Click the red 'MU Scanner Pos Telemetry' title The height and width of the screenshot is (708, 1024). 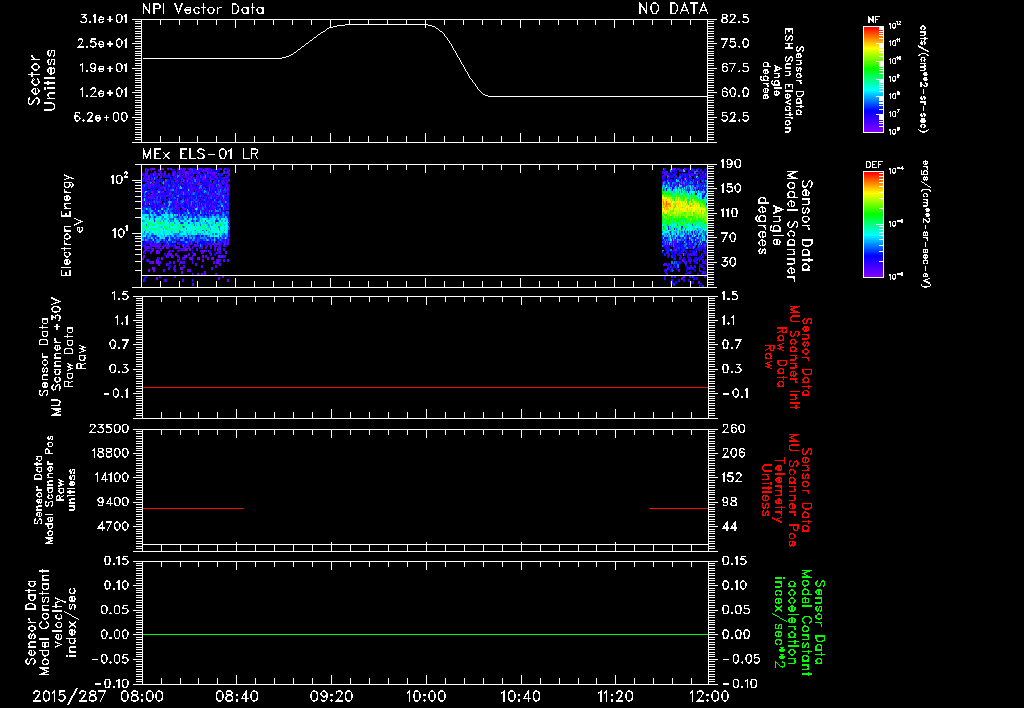click(x=788, y=490)
